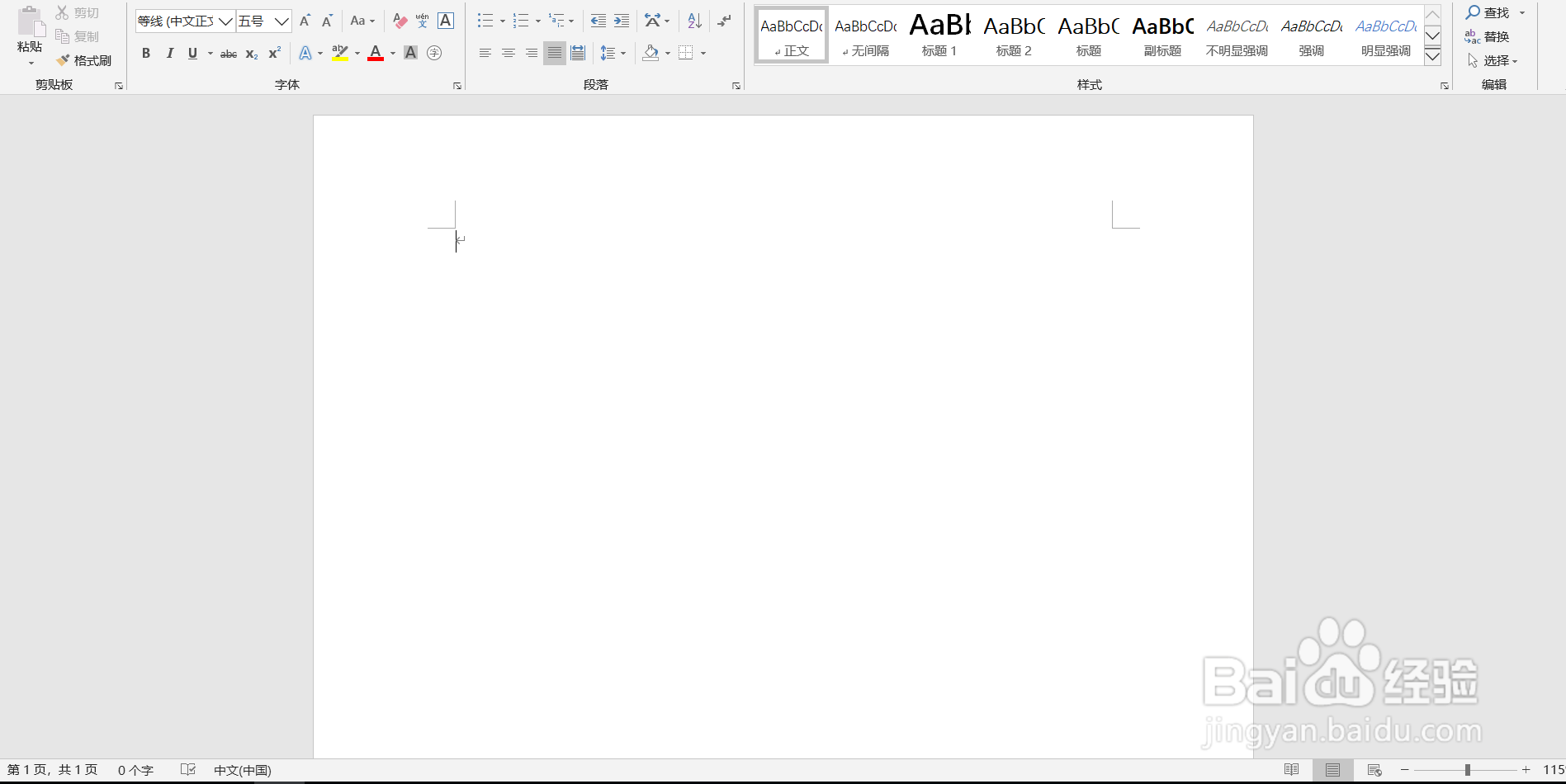This screenshot has height=784, width=1566.
Task: Align text left
Action: pos(485,54)
